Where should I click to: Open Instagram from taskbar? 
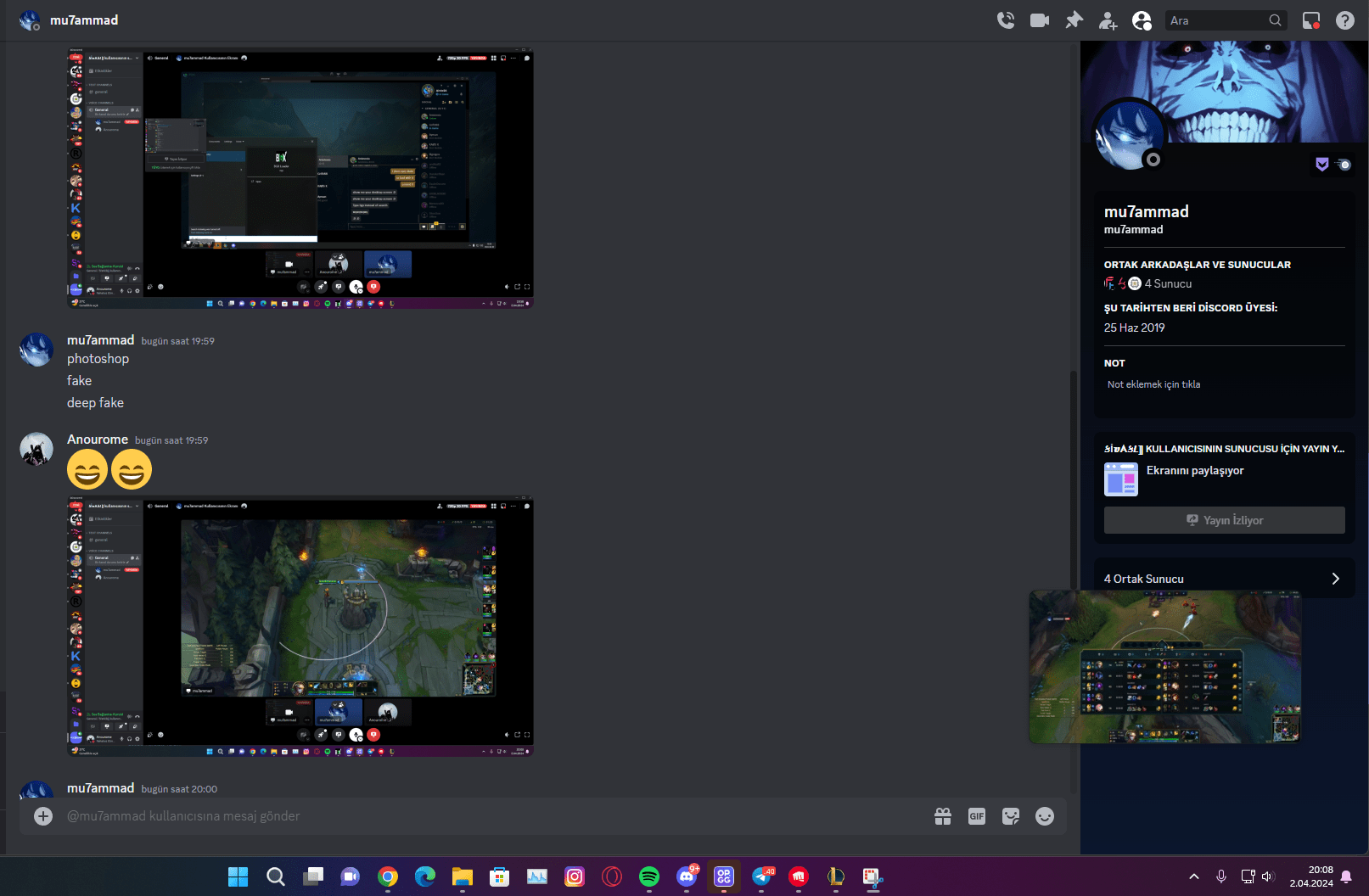(x=575, y=876)
